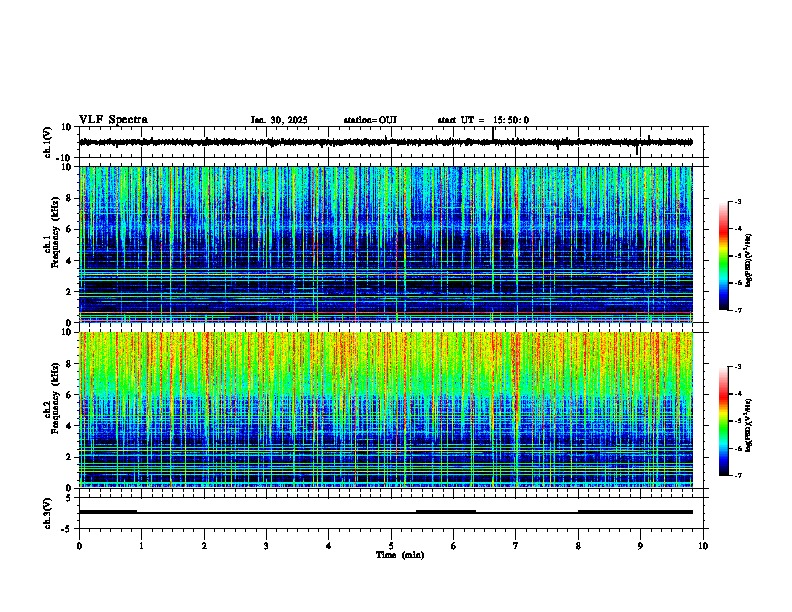Click the "-3" label on ch.1 color scale
This screenshot has height=612, width=792.
click(x=738, y=201)
